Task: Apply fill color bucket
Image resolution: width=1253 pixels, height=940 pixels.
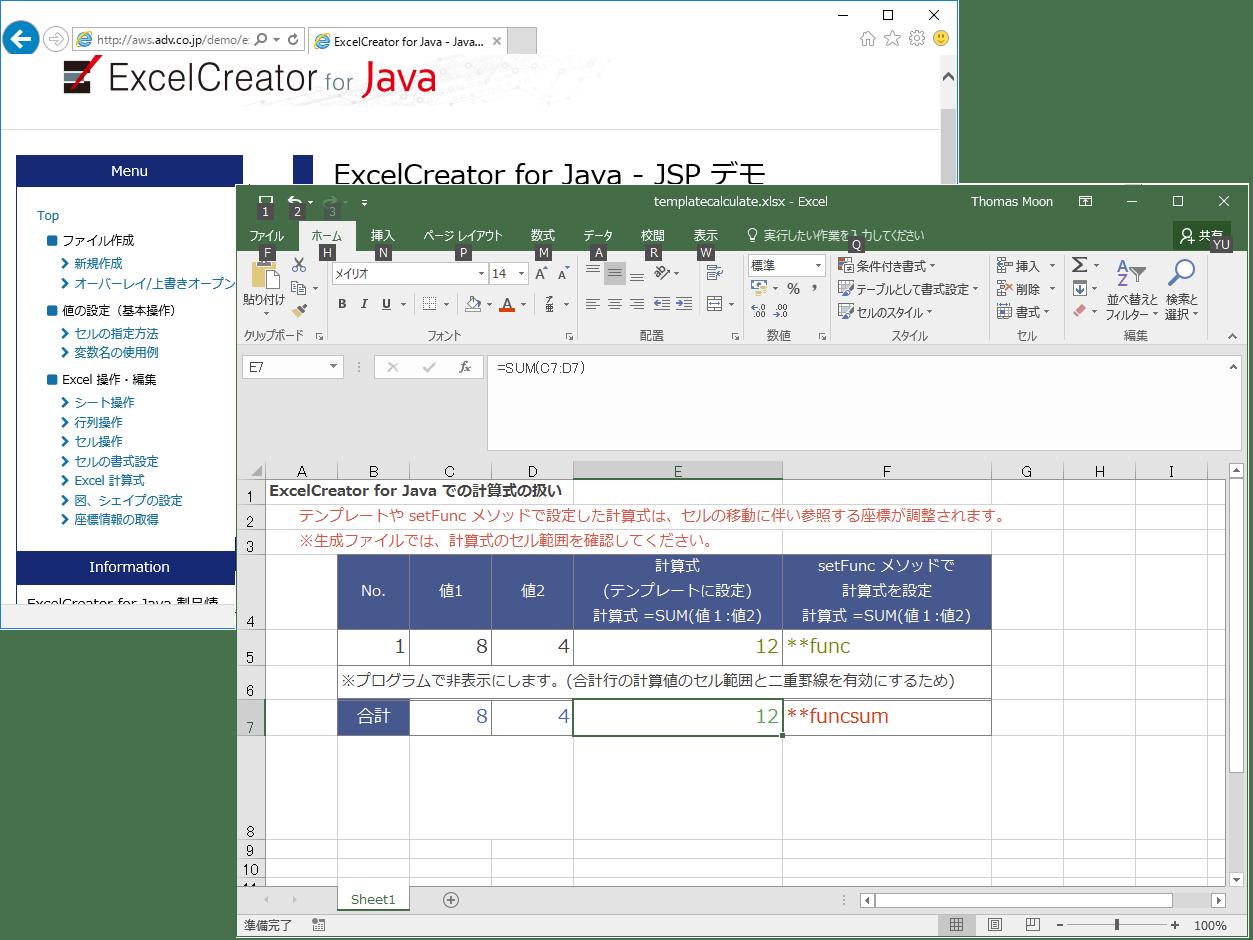Action: coord(474,304)
